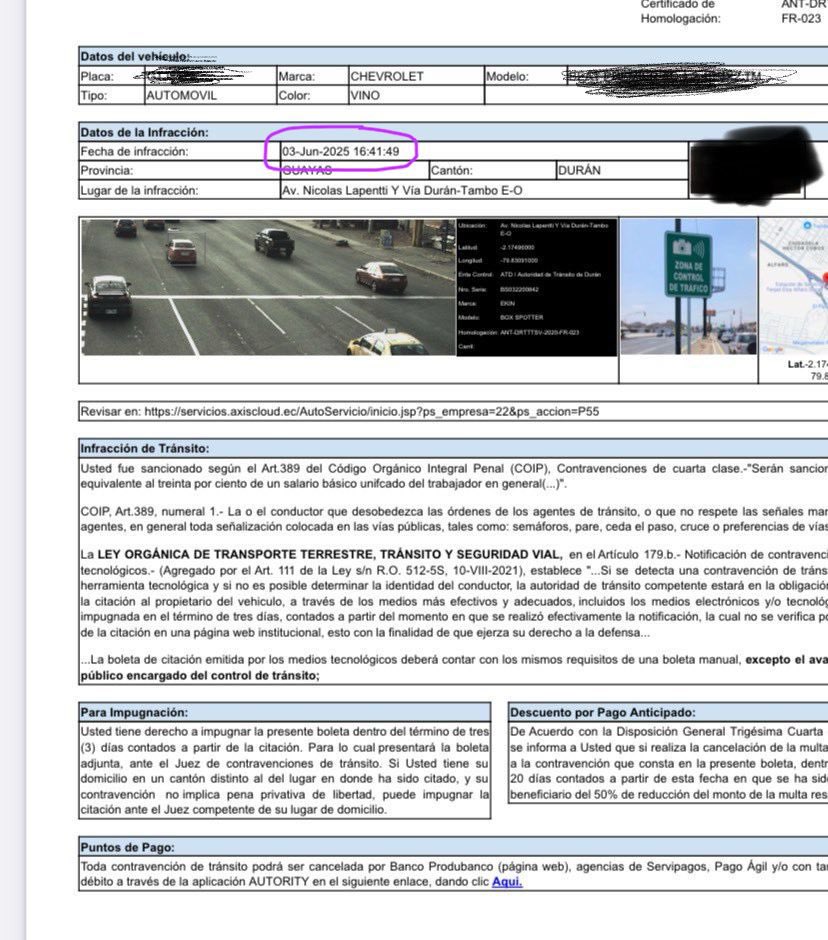The height and width of the screenshot is (940, 828).
Task: Click the "COIP, Art.389, numeral 1" paragraph start
Action: pos(151,511)
